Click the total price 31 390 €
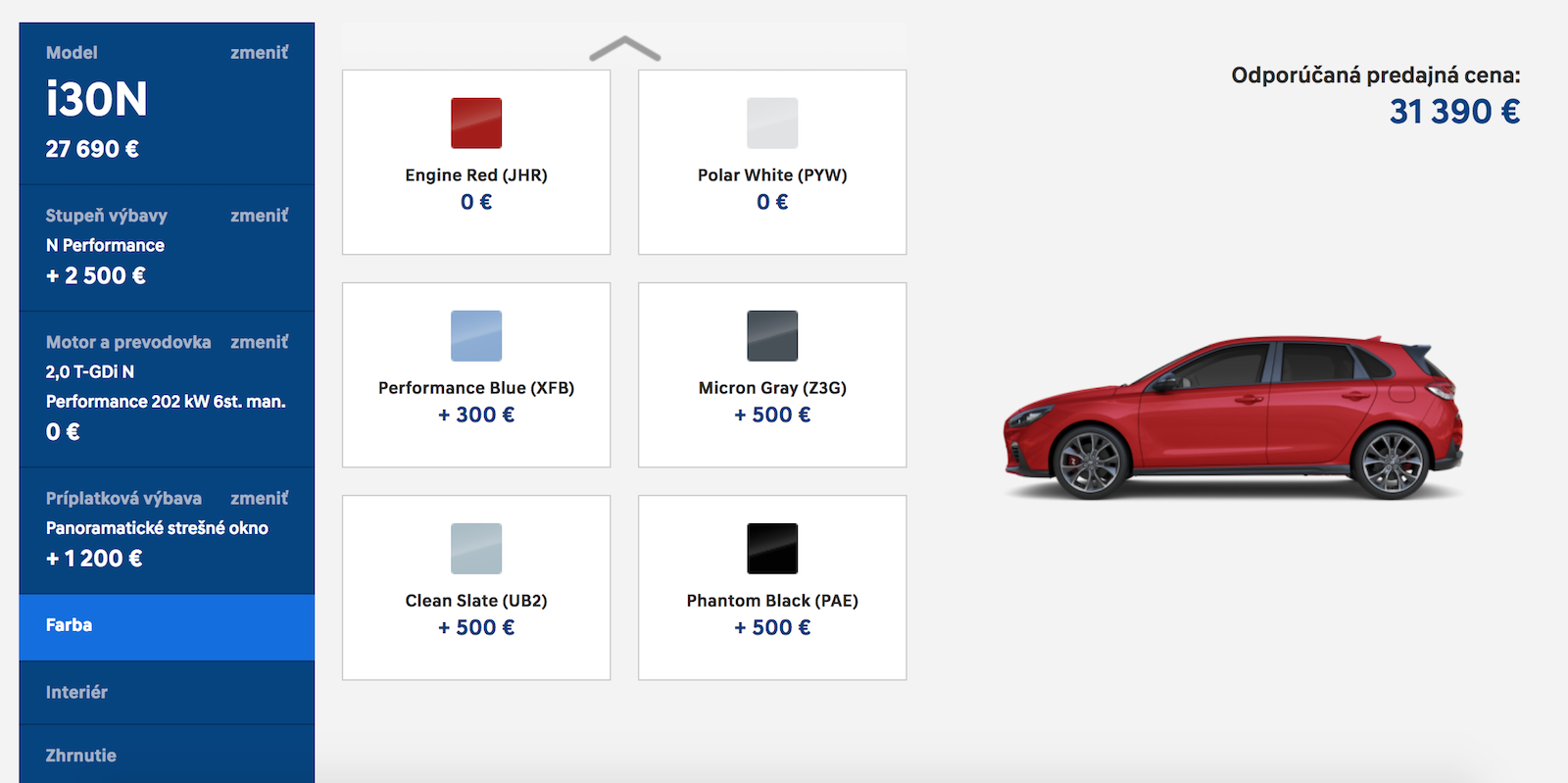 point(1454,112)
